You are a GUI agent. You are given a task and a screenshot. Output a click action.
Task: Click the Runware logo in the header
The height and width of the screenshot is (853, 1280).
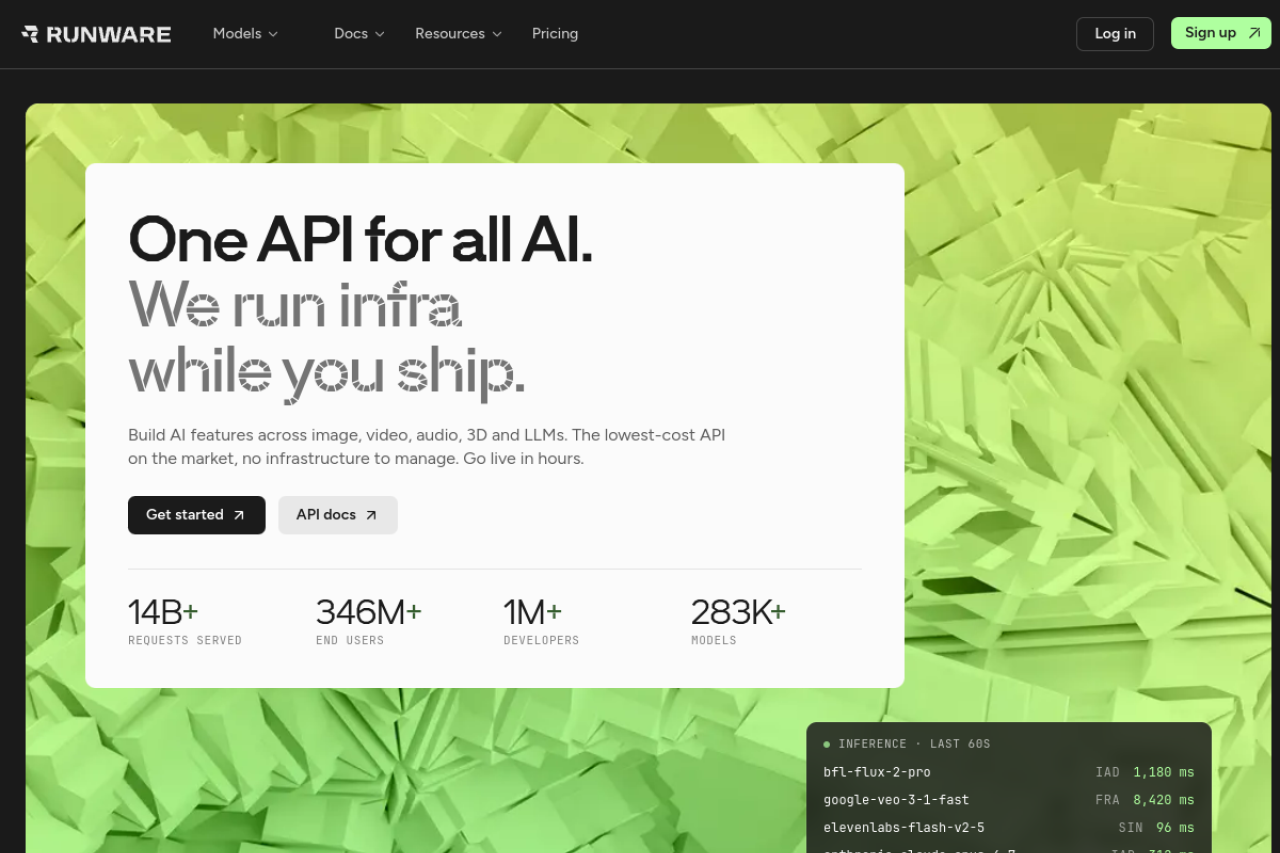pos(96,34)
